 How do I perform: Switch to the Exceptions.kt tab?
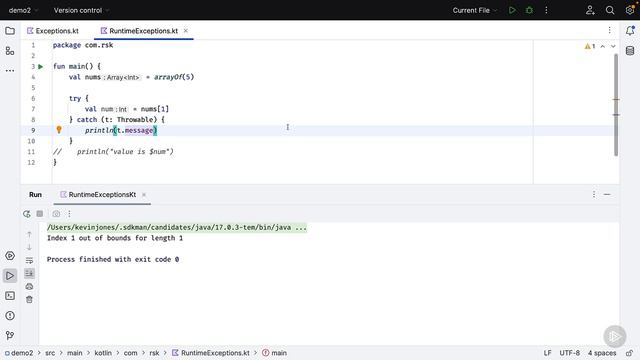pyautogui.click(x=53, y=31)
